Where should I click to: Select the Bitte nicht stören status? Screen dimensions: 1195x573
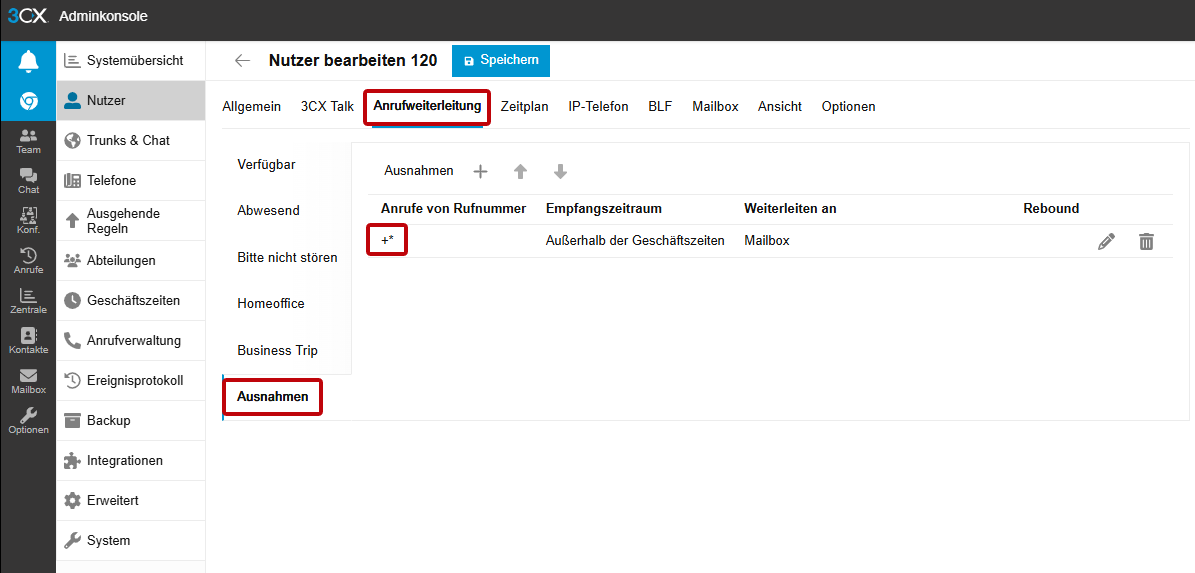coord(287,257)
